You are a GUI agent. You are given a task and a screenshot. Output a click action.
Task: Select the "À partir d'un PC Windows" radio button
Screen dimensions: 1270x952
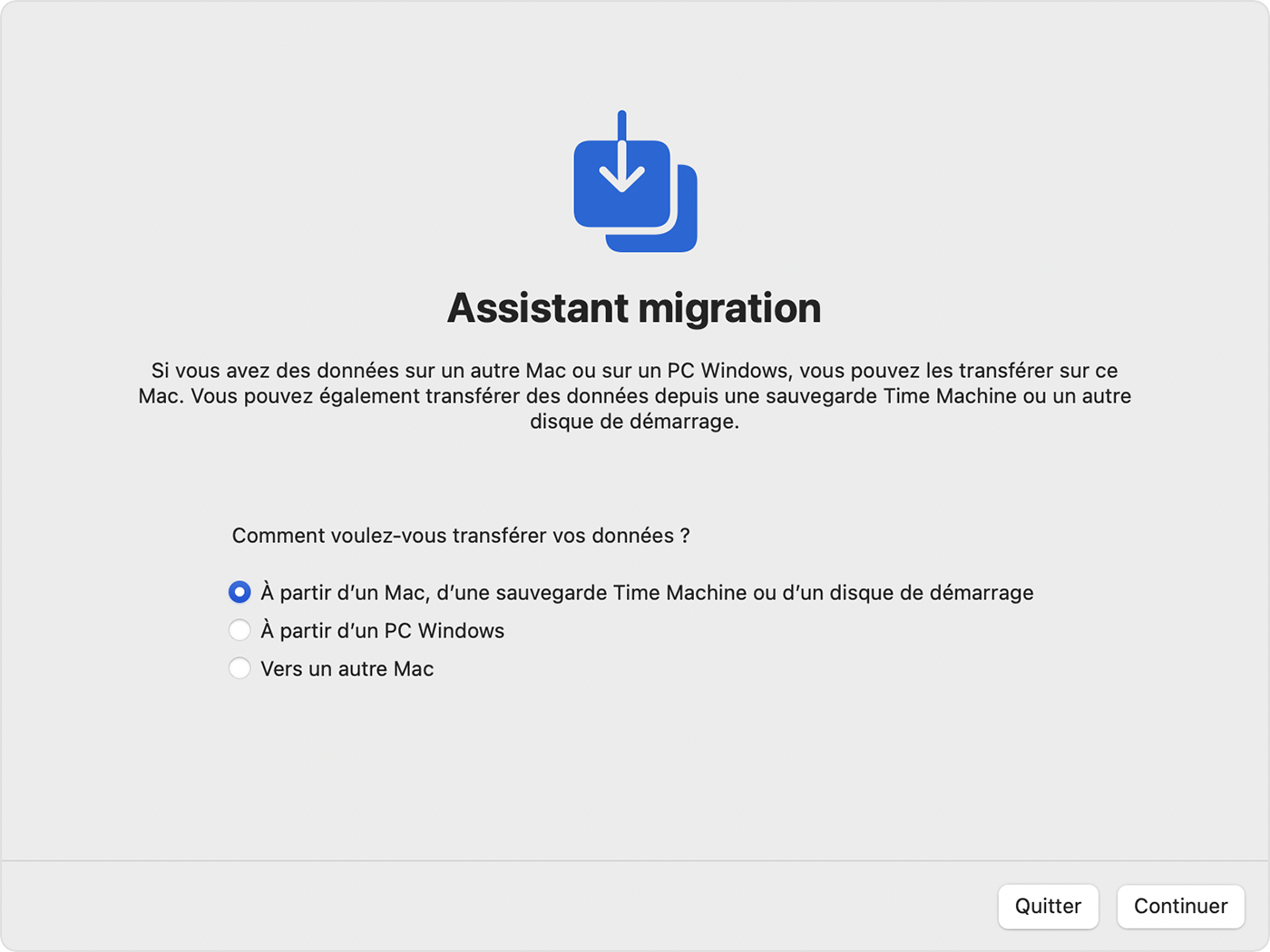click(x=239, y=630)
